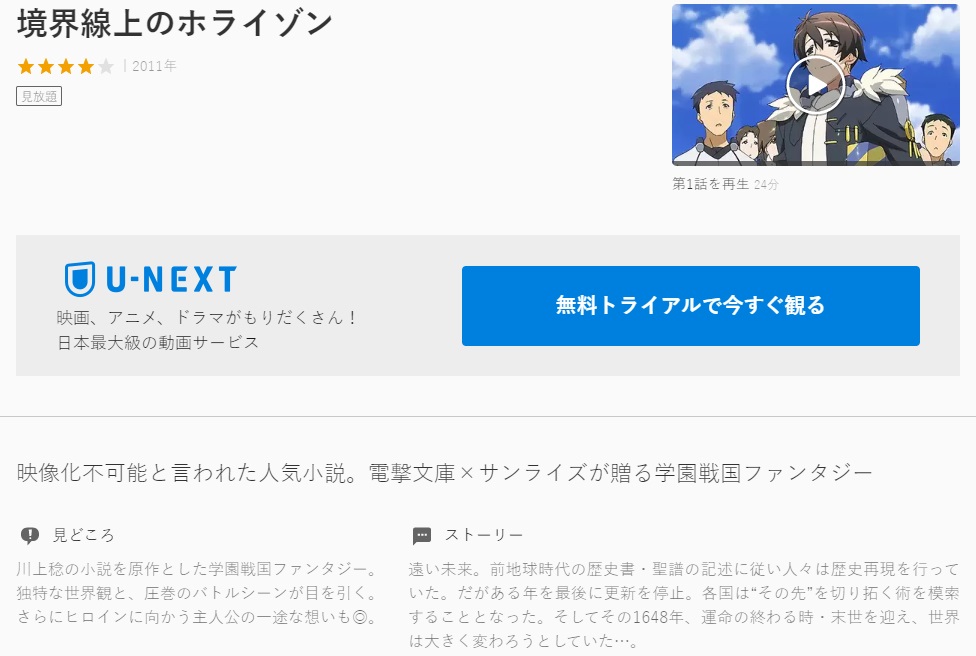The image size is (976, 656).
Task: Click the first gold rating star
Action: point(26,66)
